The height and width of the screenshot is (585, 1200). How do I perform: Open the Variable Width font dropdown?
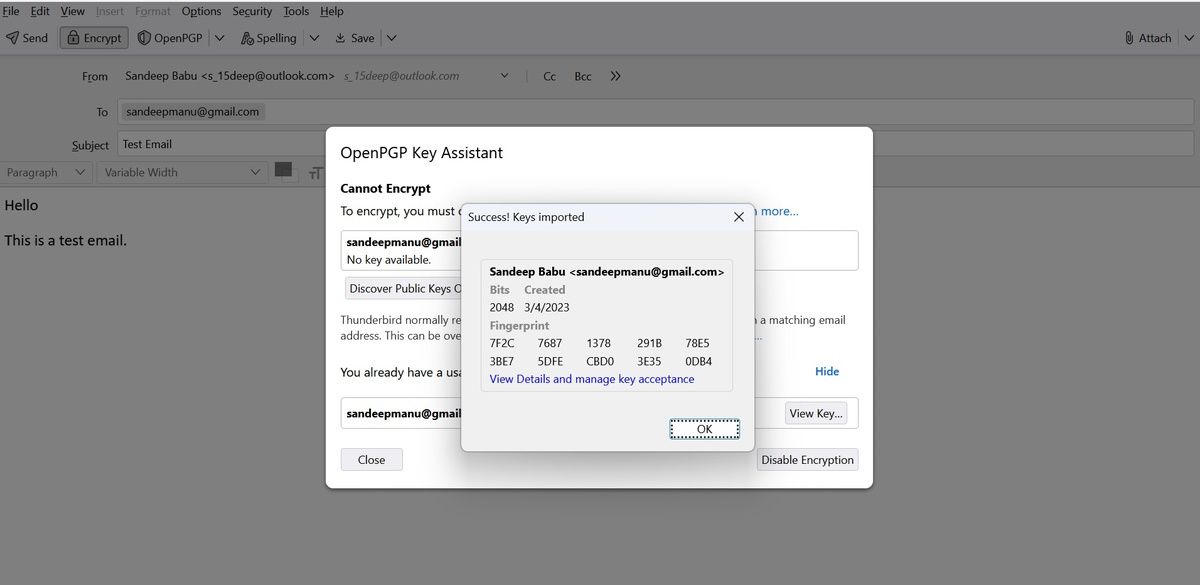pos(182,172)
